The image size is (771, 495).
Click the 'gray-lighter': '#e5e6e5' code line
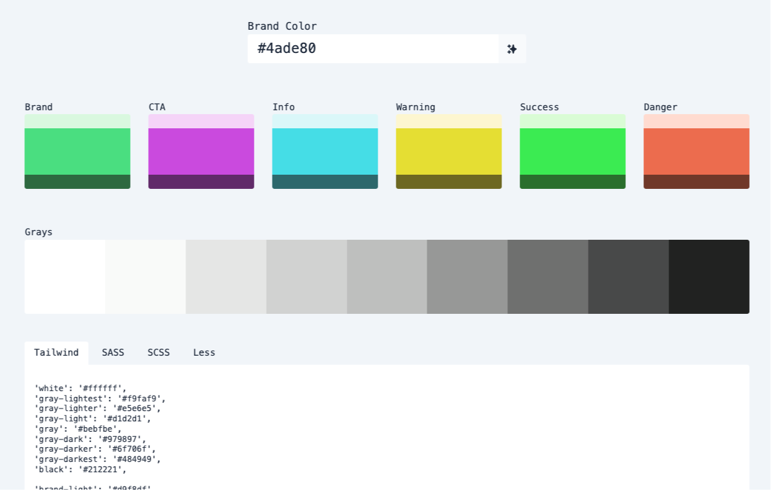point(97,408)
